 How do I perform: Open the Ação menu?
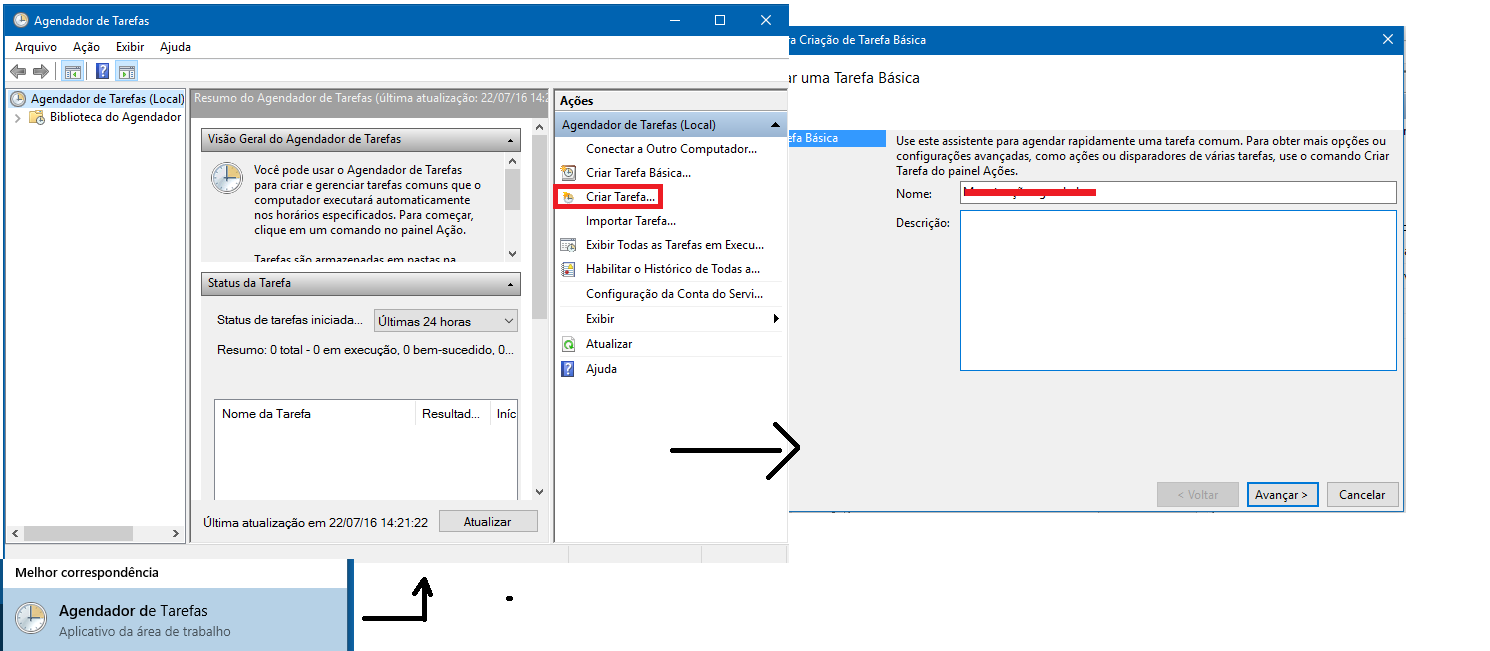coord(87,47)
